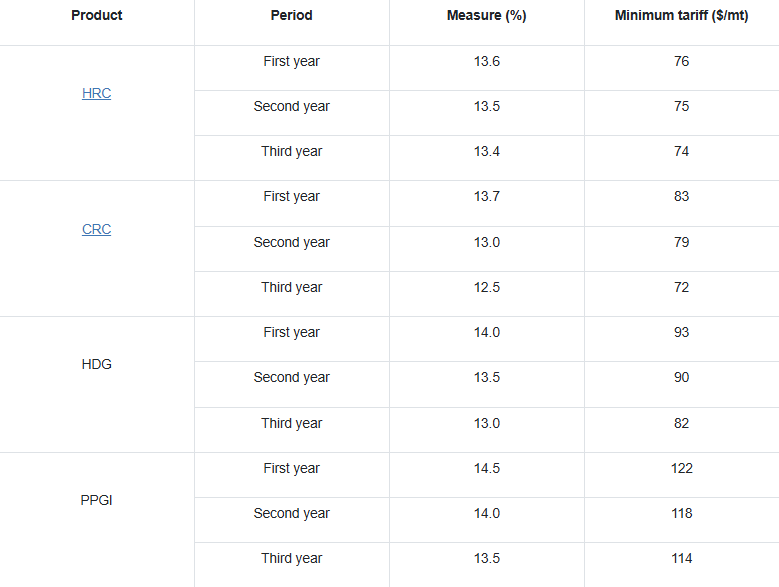Click CRC third year measure 12.5

(x=487, y=287)
